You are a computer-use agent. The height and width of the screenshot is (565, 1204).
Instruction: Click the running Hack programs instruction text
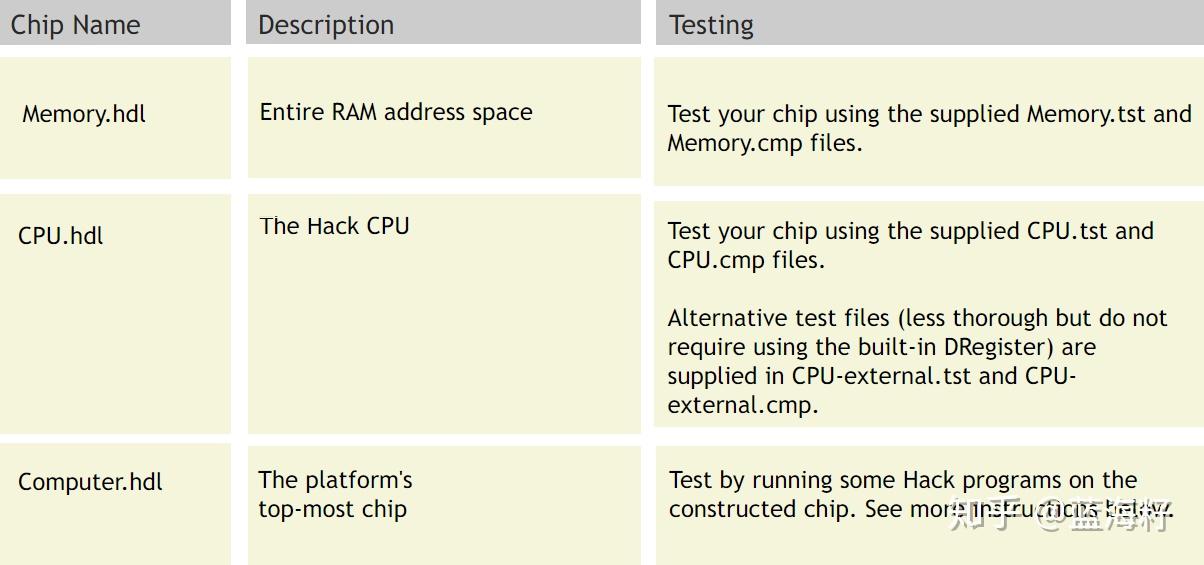tap(903, 480)
